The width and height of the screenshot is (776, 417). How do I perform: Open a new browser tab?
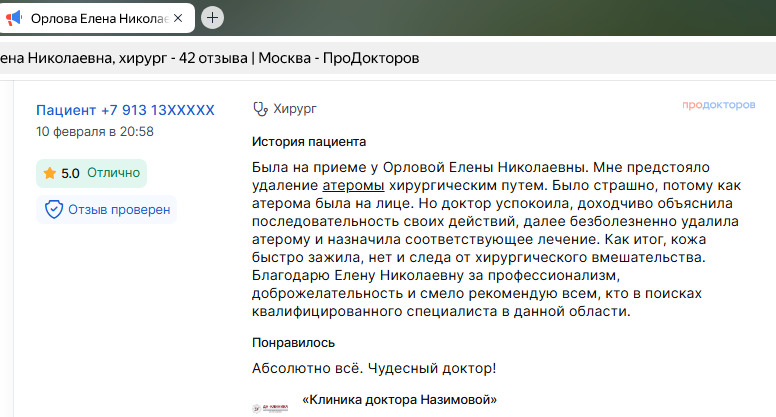(x=212, y=18)
